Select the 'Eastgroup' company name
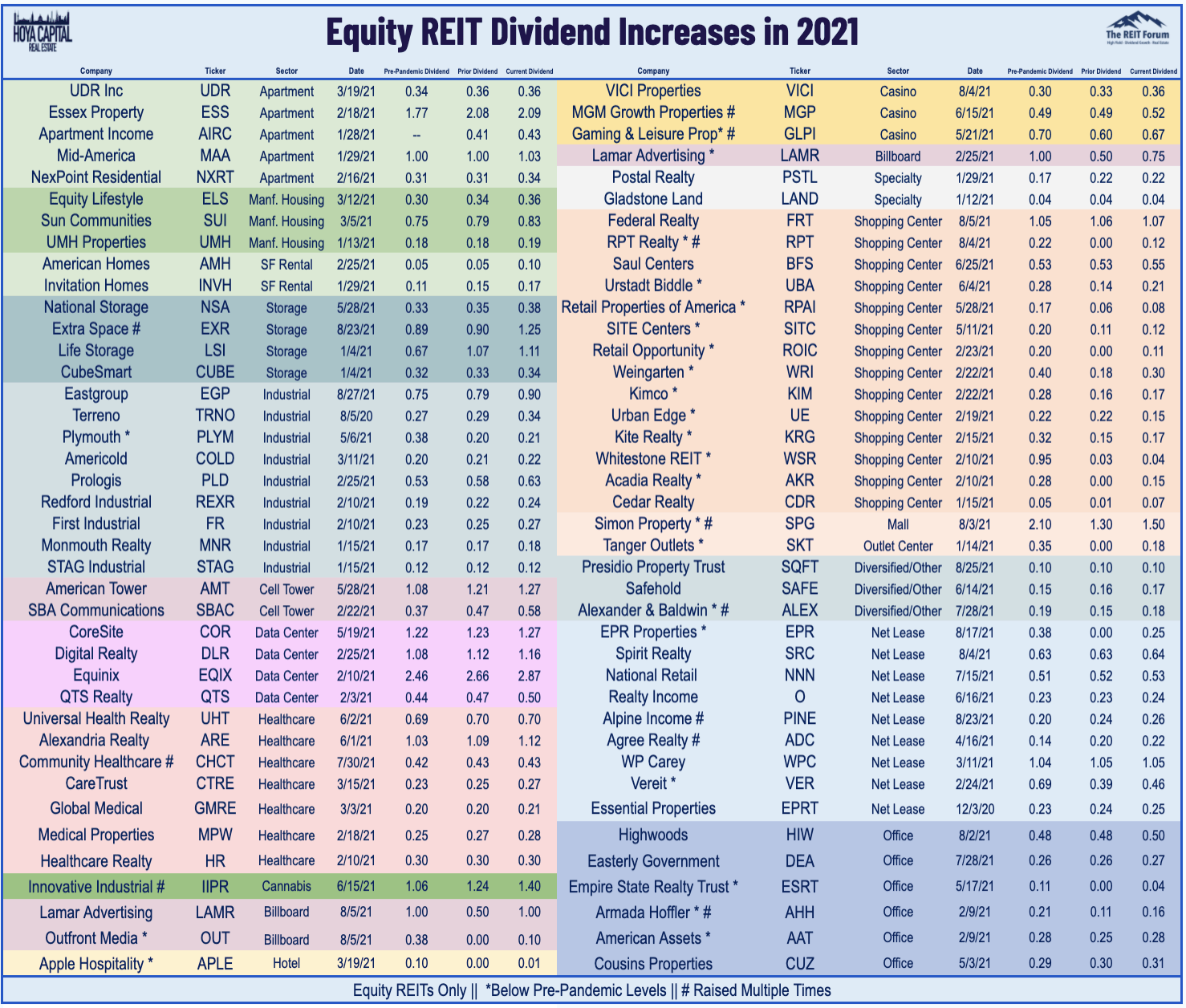Image resolution: width=1186 pixels, height=1008 pixels. pos(96,394)
